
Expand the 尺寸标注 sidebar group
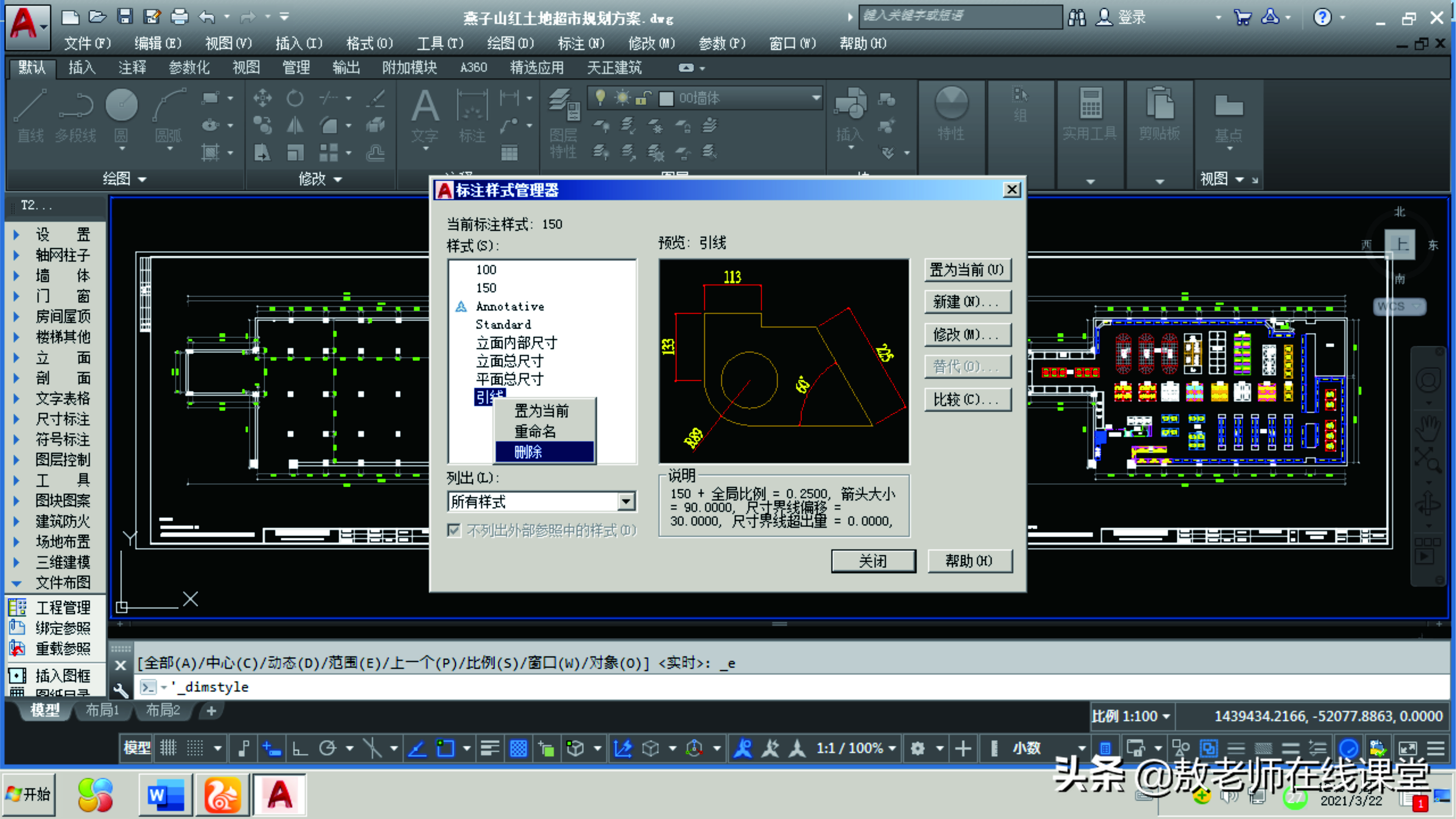click(16, 419)
